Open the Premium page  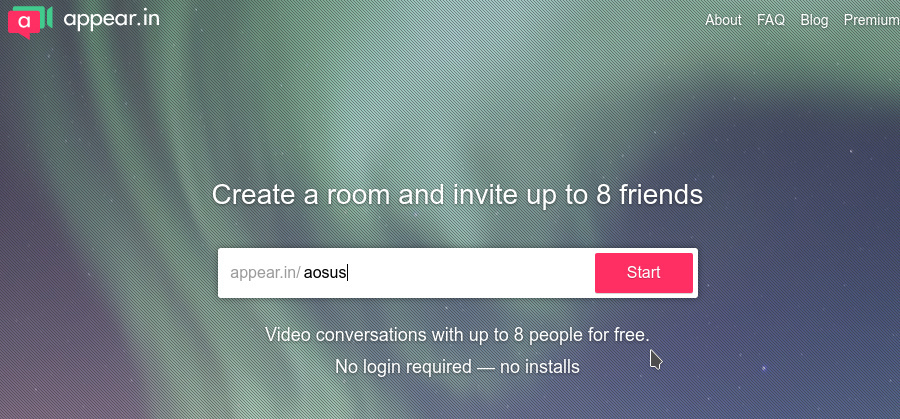[x=871, y=20]
